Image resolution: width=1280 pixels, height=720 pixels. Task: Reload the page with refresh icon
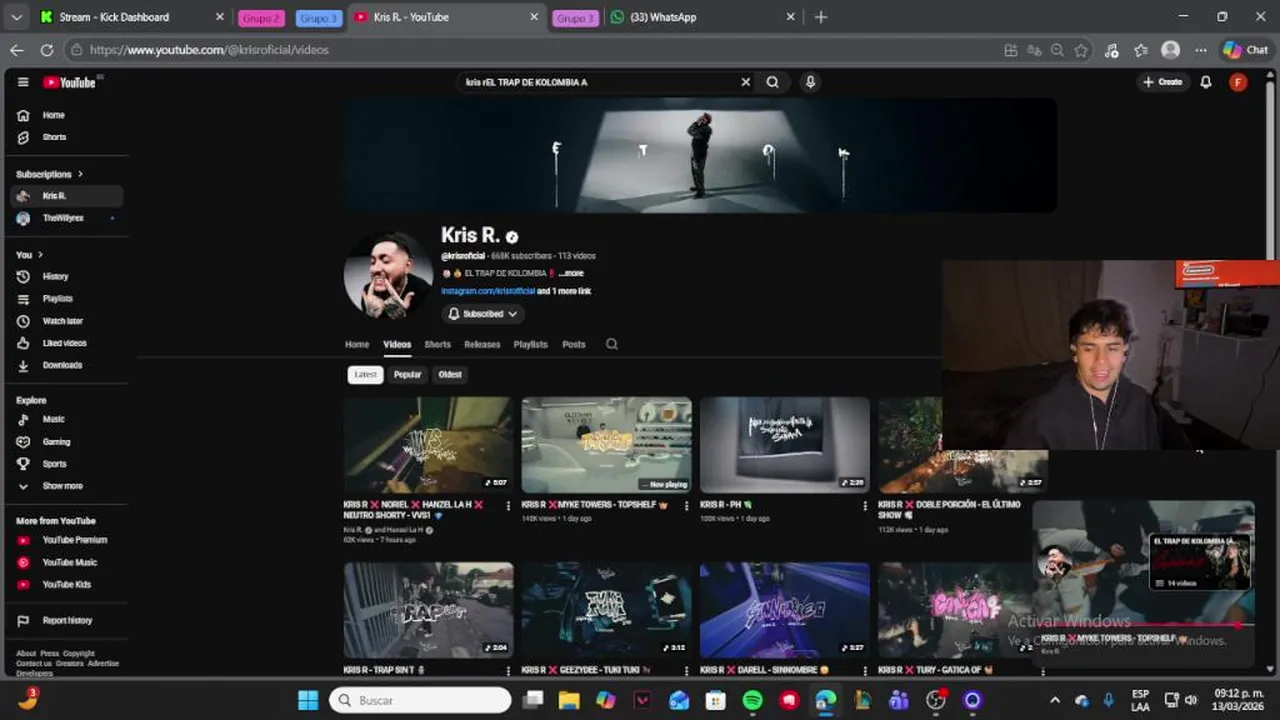coord(47,50)
